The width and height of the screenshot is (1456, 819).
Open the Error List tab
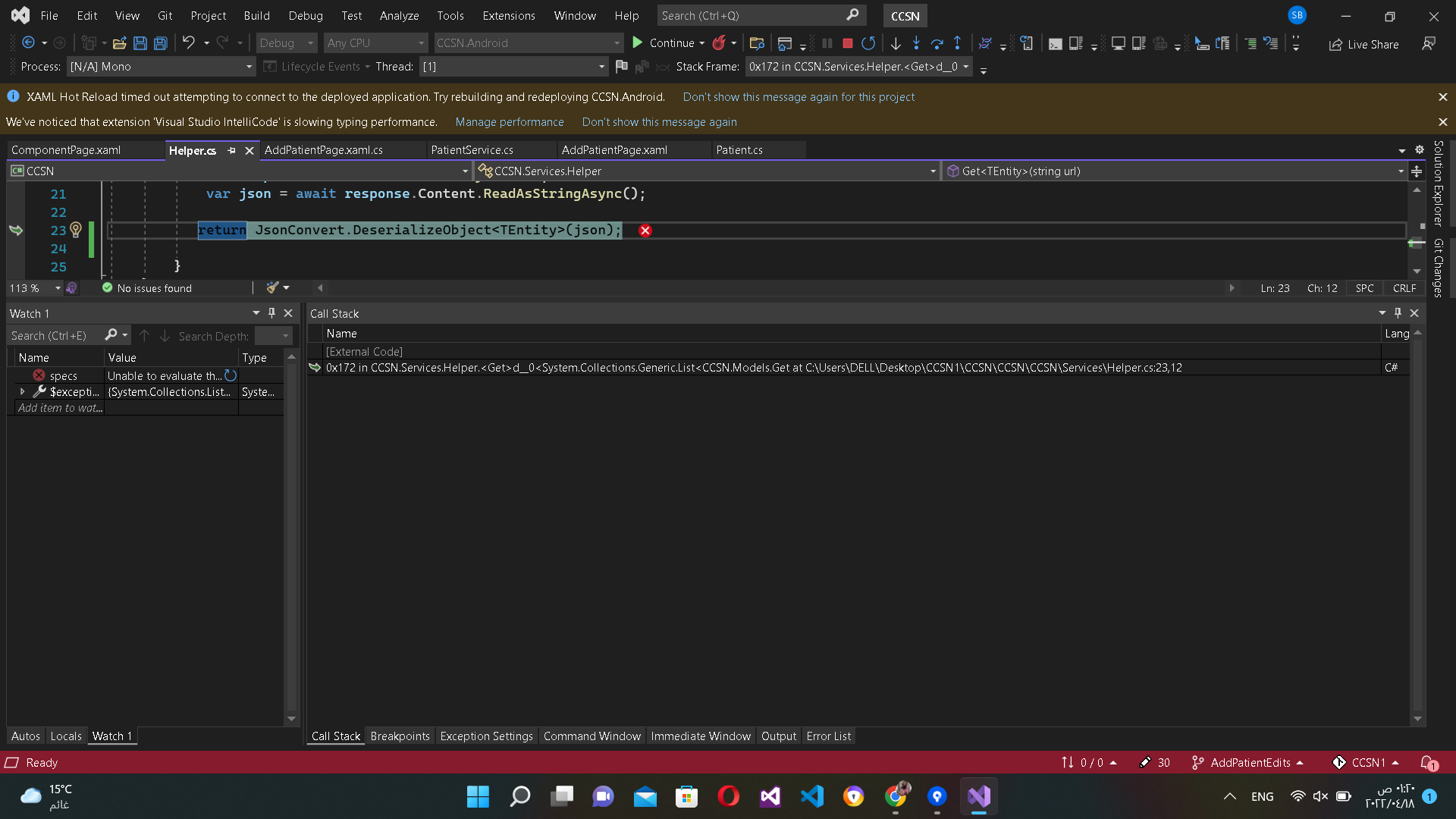829,736
